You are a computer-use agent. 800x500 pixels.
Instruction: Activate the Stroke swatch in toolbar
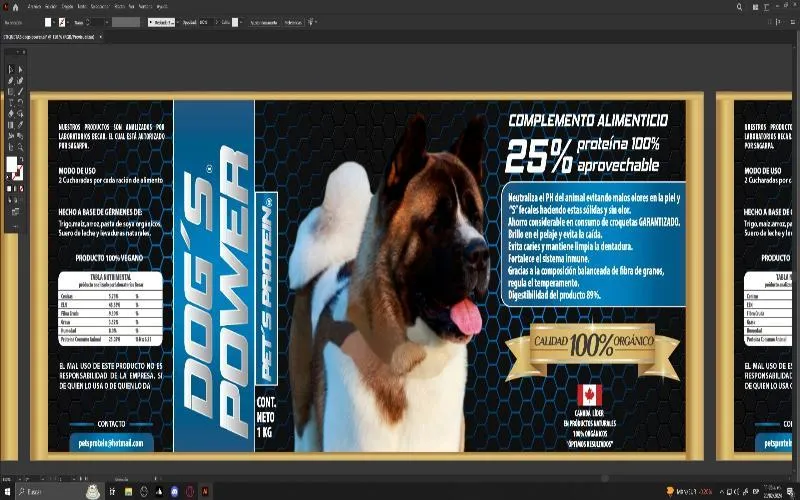coord(18,173)
